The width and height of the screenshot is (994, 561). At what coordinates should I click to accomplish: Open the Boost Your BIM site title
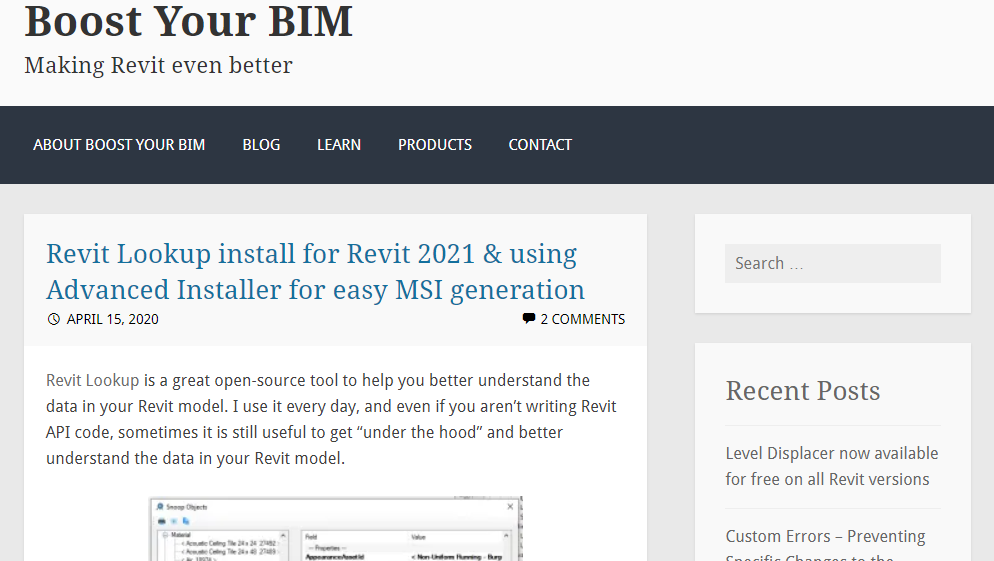point(188,22)
